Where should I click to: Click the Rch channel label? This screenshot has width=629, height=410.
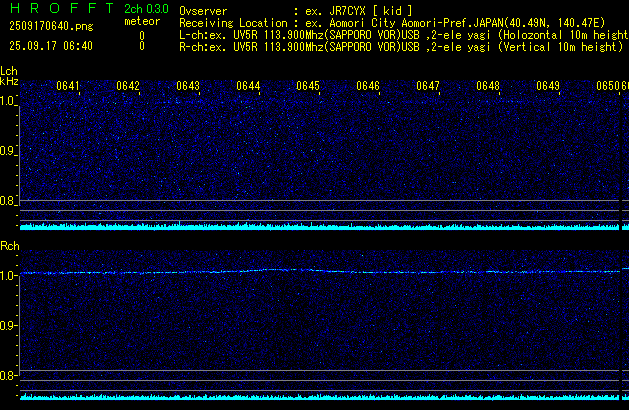coord(10,246)
